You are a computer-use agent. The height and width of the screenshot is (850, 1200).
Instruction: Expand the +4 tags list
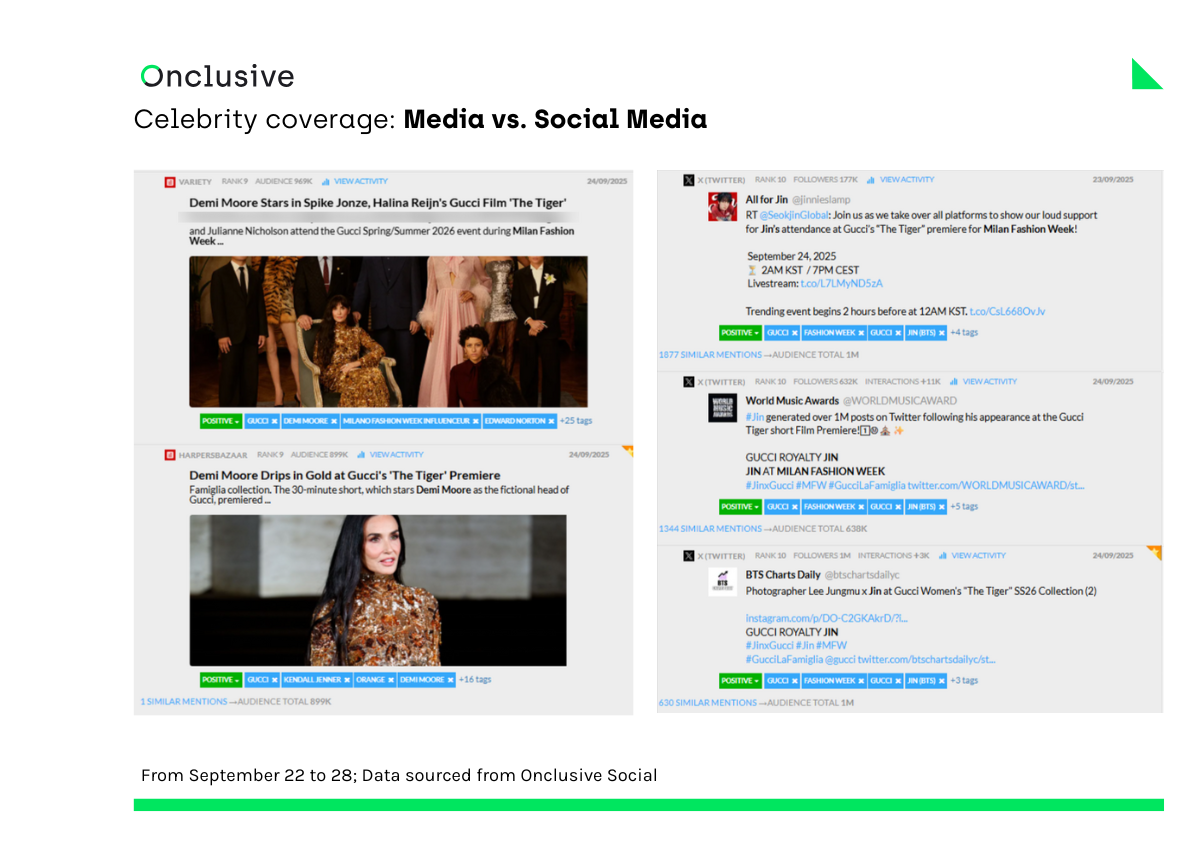point(964,333)
